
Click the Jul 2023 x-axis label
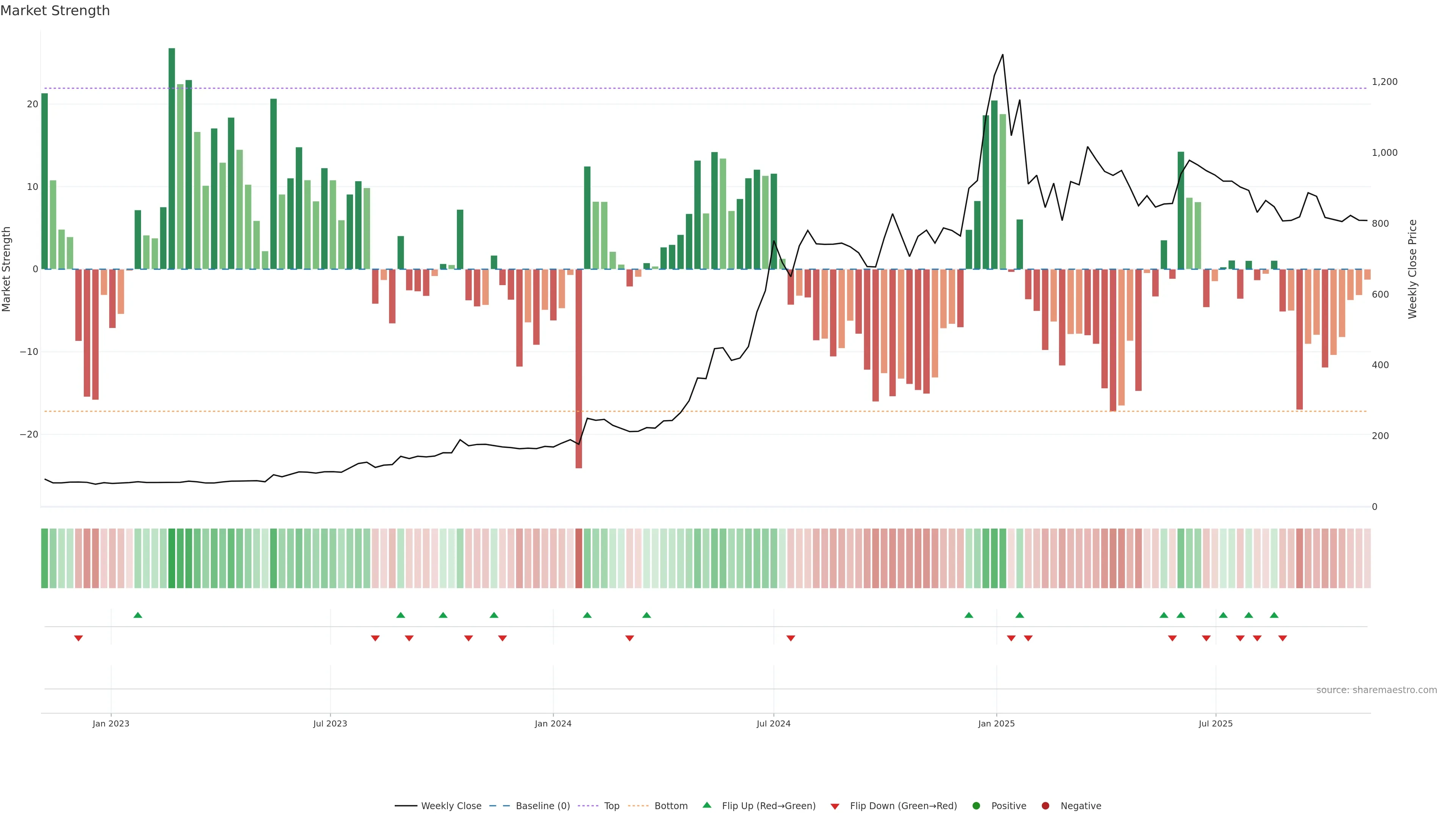pyautogui.click(x=330, y=724)
